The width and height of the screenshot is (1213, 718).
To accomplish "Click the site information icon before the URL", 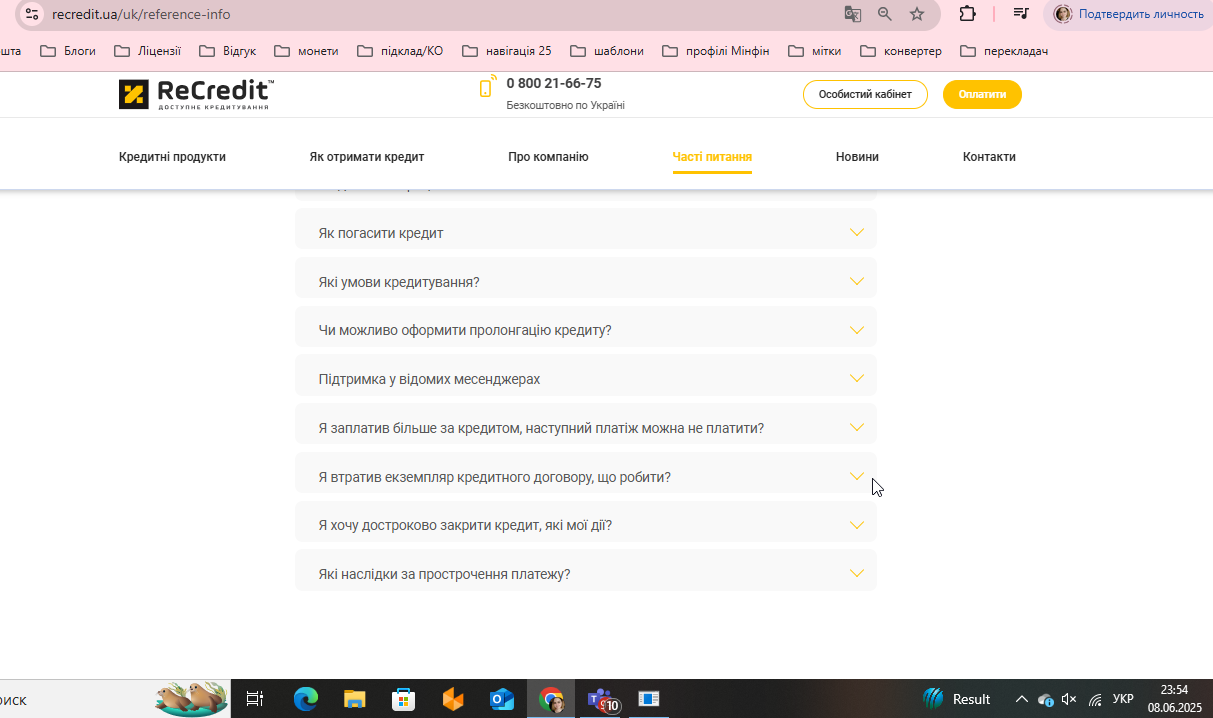I will (32, 14).
